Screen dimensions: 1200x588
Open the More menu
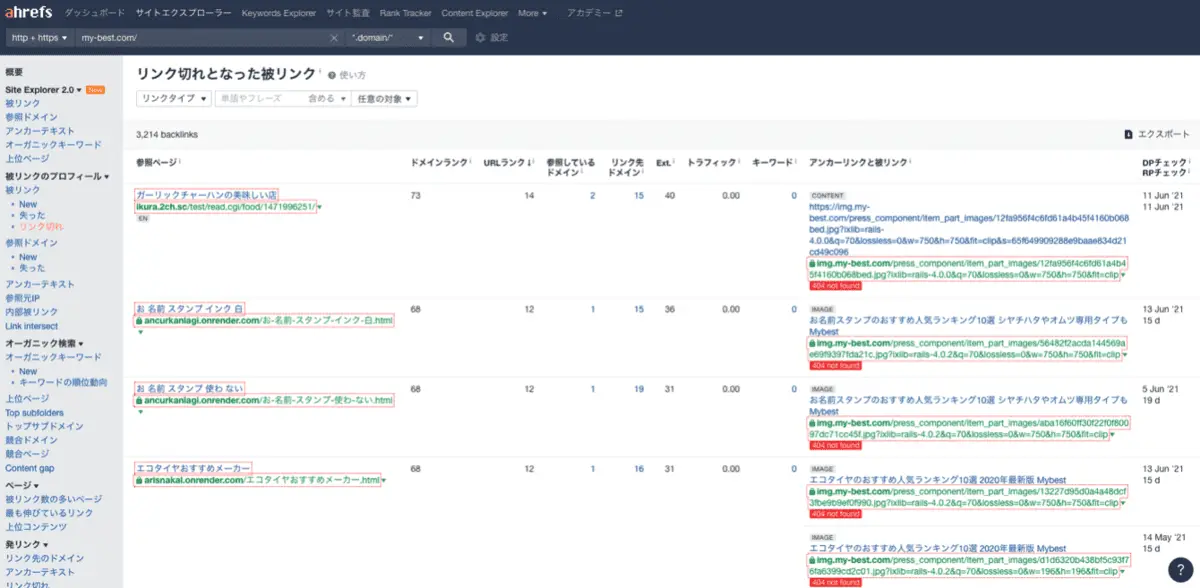(x=532, y=13)
